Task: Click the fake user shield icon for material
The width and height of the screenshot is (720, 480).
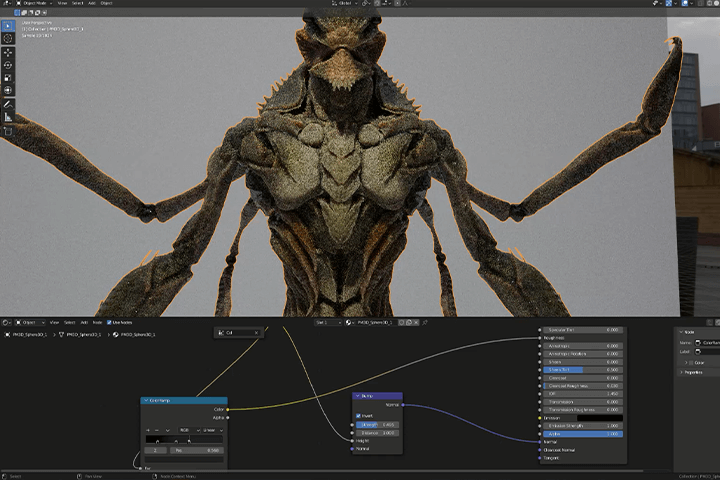Action: [402, 322]
